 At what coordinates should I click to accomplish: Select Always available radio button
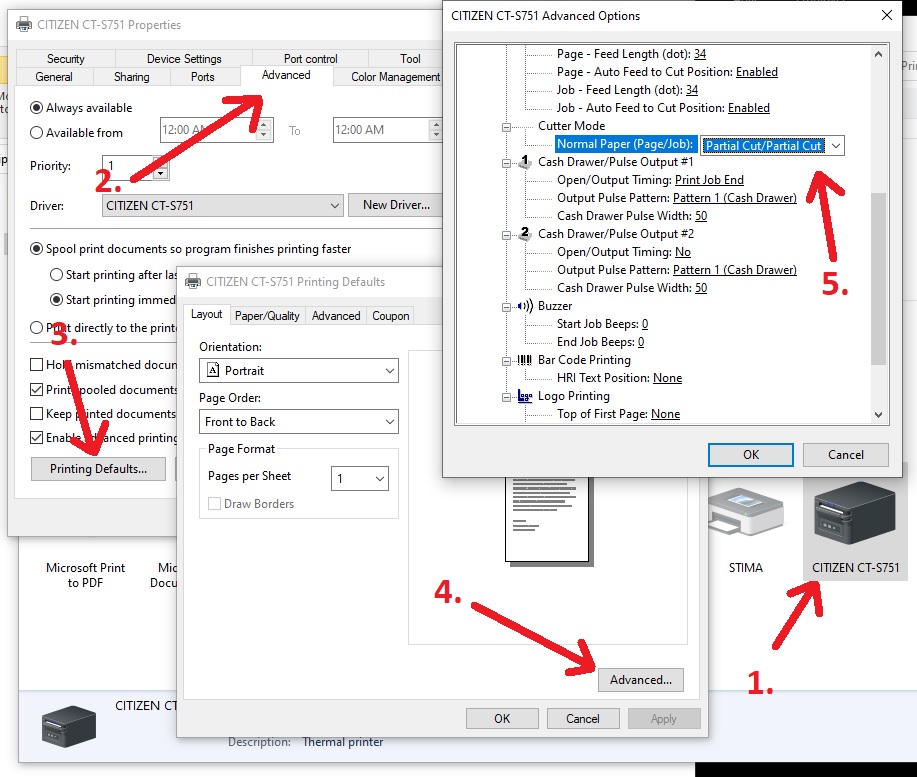click(36, 108)
